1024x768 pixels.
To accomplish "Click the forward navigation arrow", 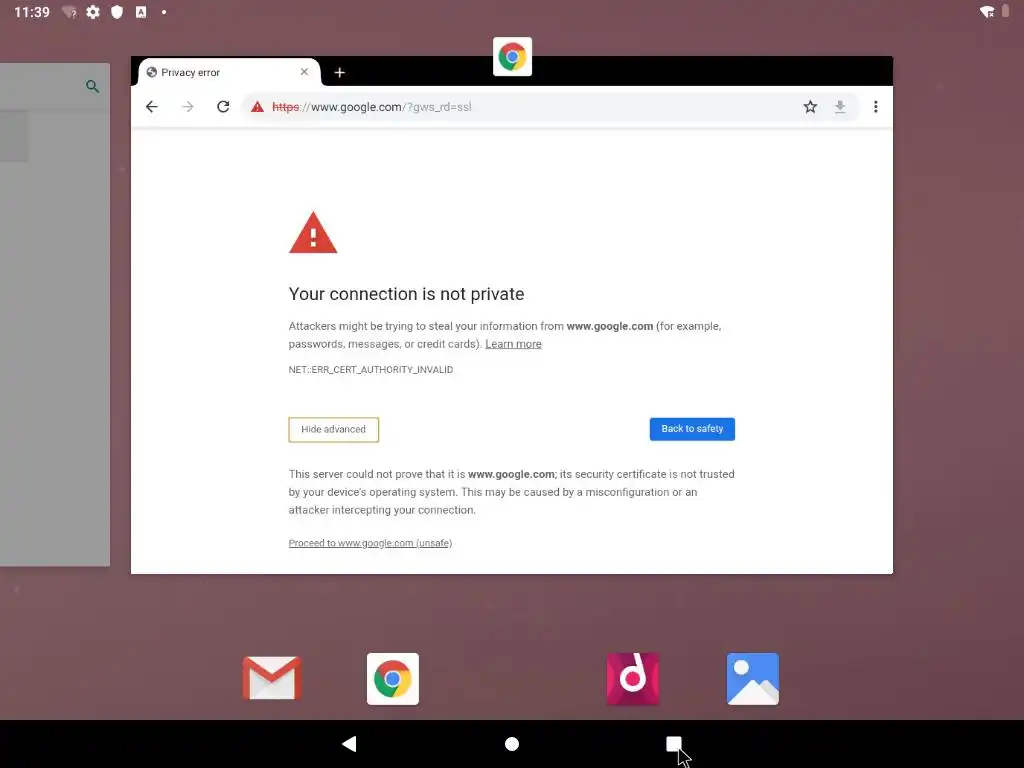I will (187, 106).
